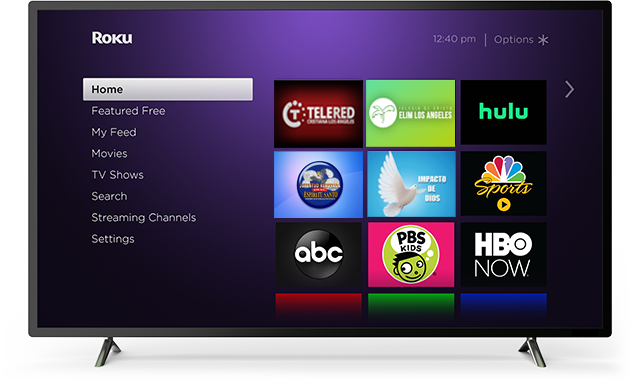Launch the Telered channel
640x380 pixels.
click(x=318, y=113)
